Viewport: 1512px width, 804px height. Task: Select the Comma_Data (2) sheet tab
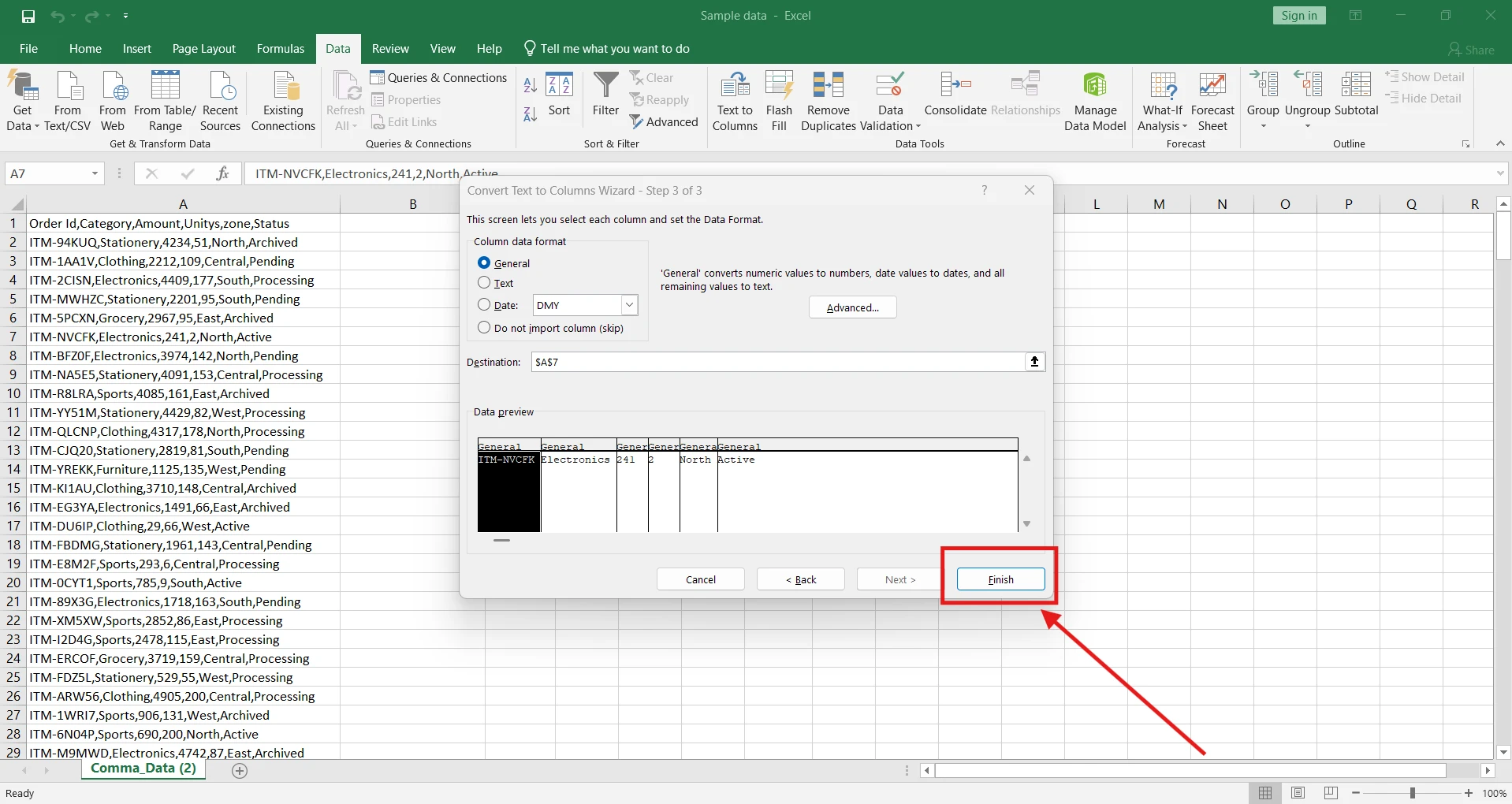143,769
